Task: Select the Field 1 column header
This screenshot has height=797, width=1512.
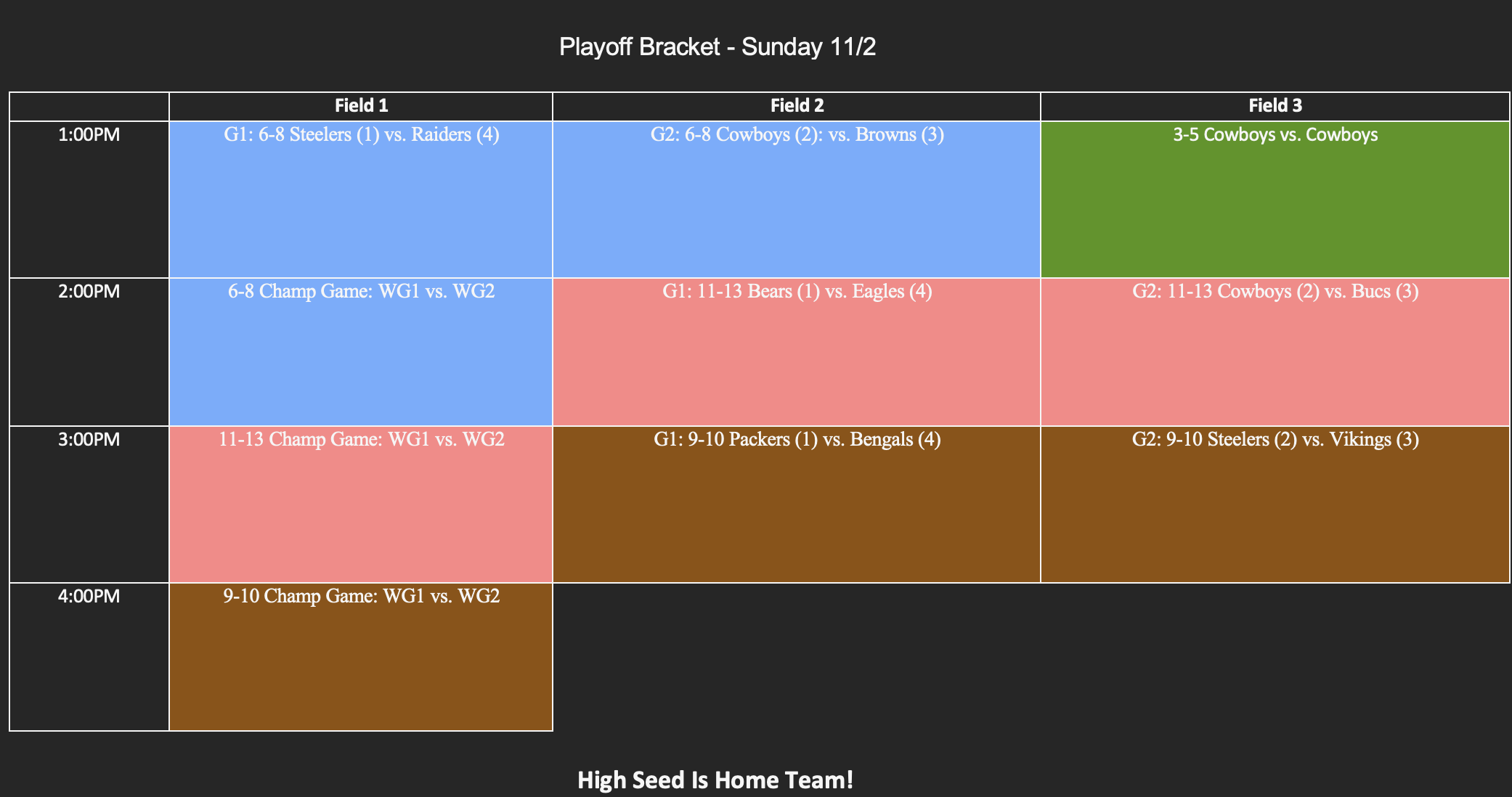Action: pos(361,106)
